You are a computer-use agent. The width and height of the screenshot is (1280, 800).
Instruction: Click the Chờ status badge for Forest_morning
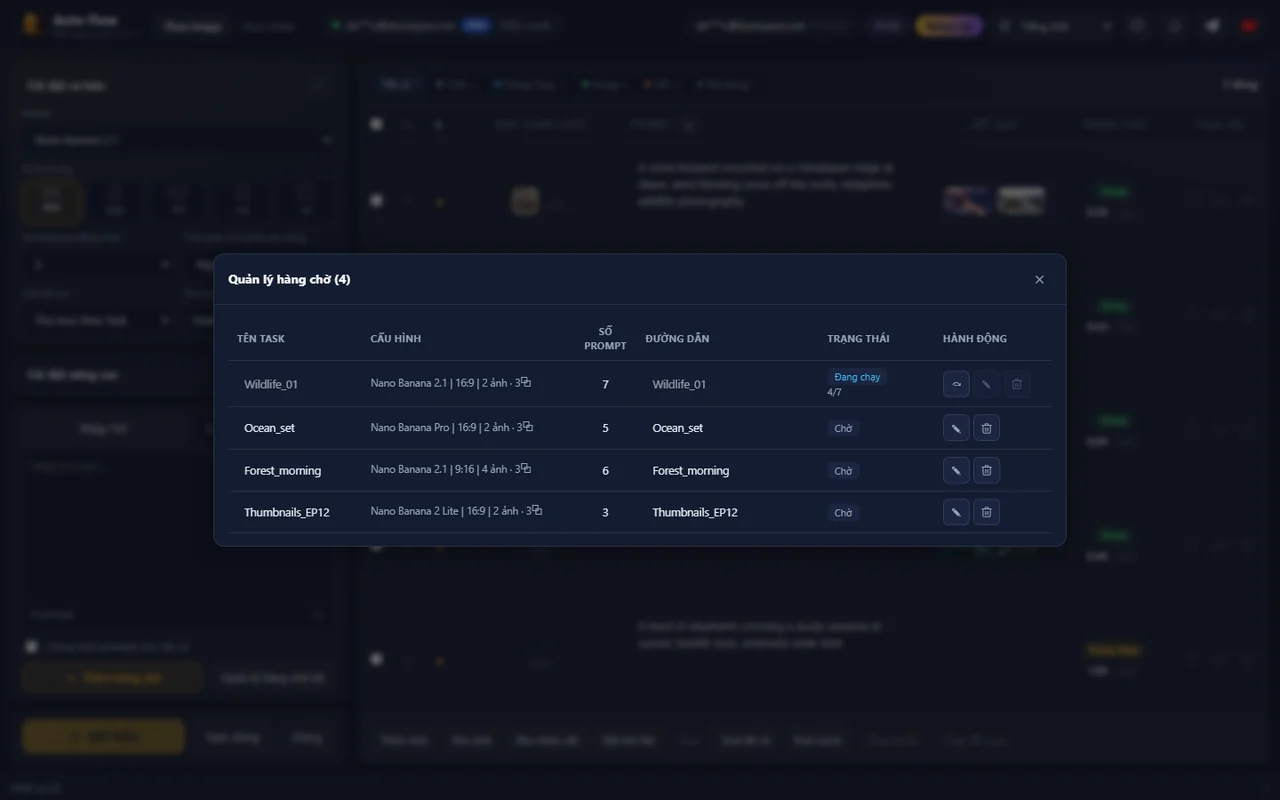pos(843,471)
